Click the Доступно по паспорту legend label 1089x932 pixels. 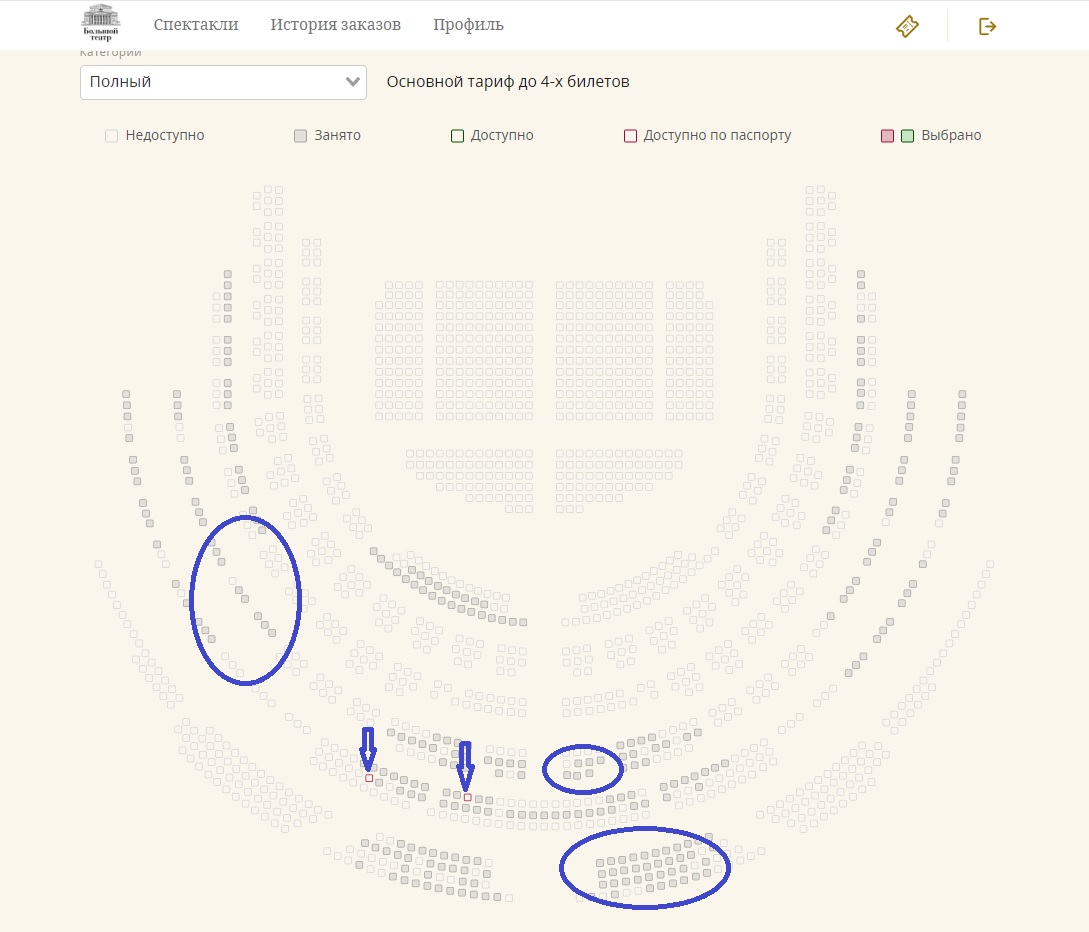[x=717, y=136]
